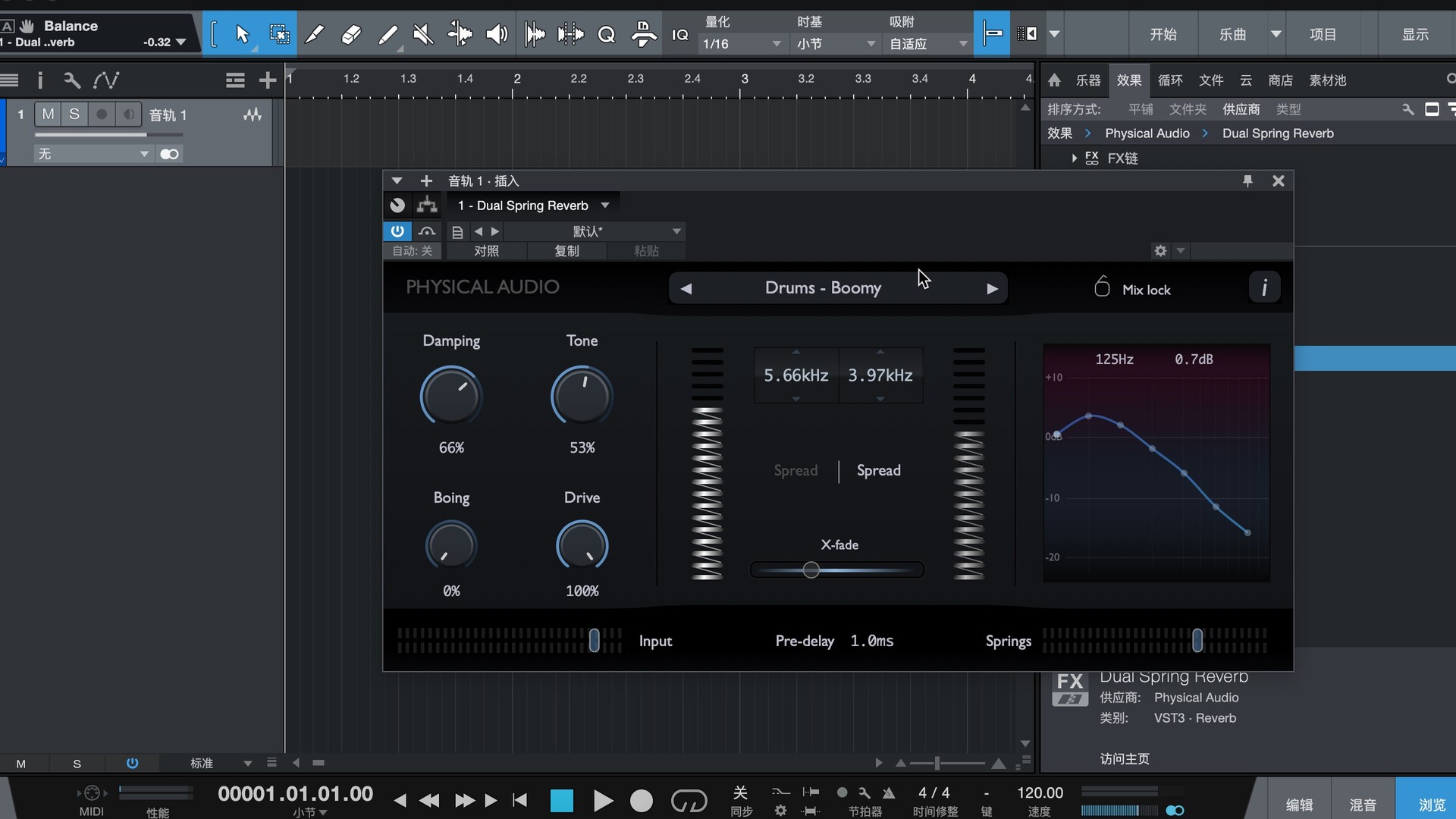Open the 乐曲 page dropdown arrow
Viewport: 1456px width, 819px height.
tap(1276, 34)
